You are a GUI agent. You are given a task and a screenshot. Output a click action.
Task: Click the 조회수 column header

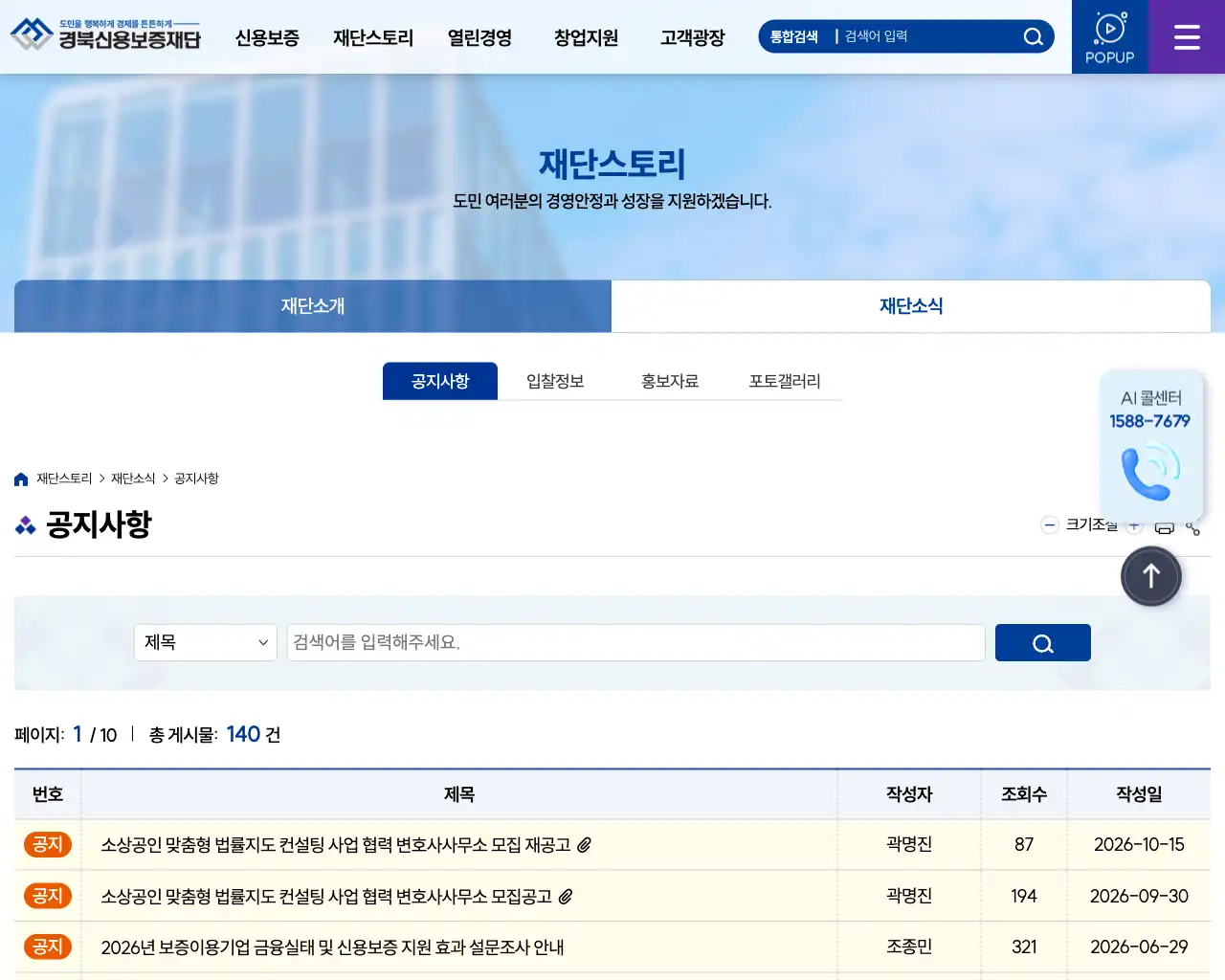1024,794
